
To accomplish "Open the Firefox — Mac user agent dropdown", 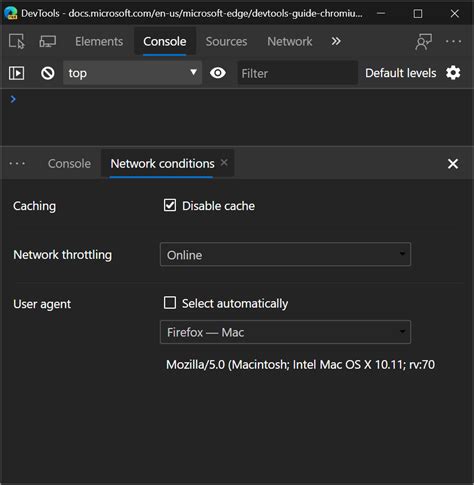I will point(285,332).
